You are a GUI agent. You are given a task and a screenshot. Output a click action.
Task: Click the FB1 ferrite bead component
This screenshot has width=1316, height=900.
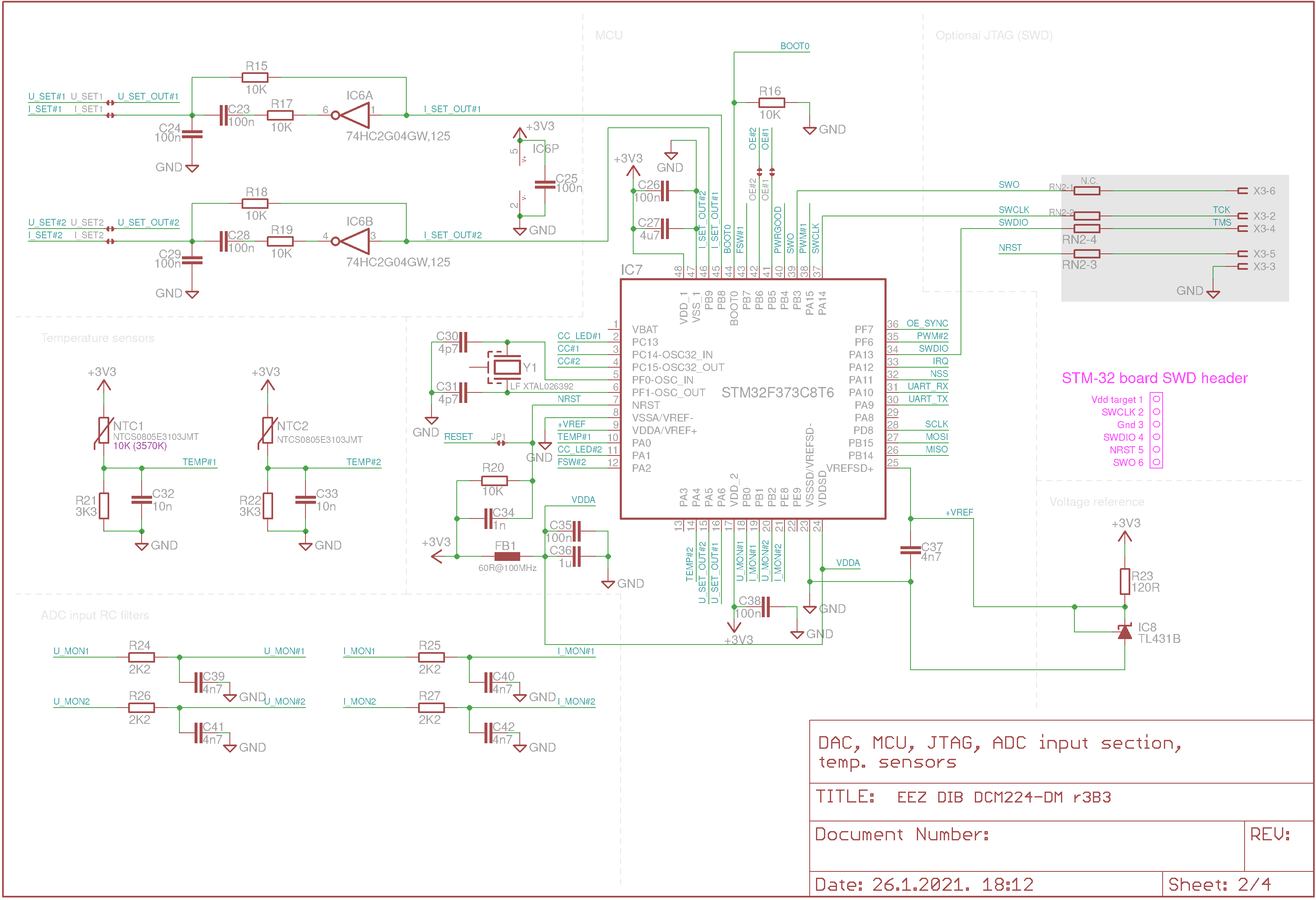[x=507, y=557]
